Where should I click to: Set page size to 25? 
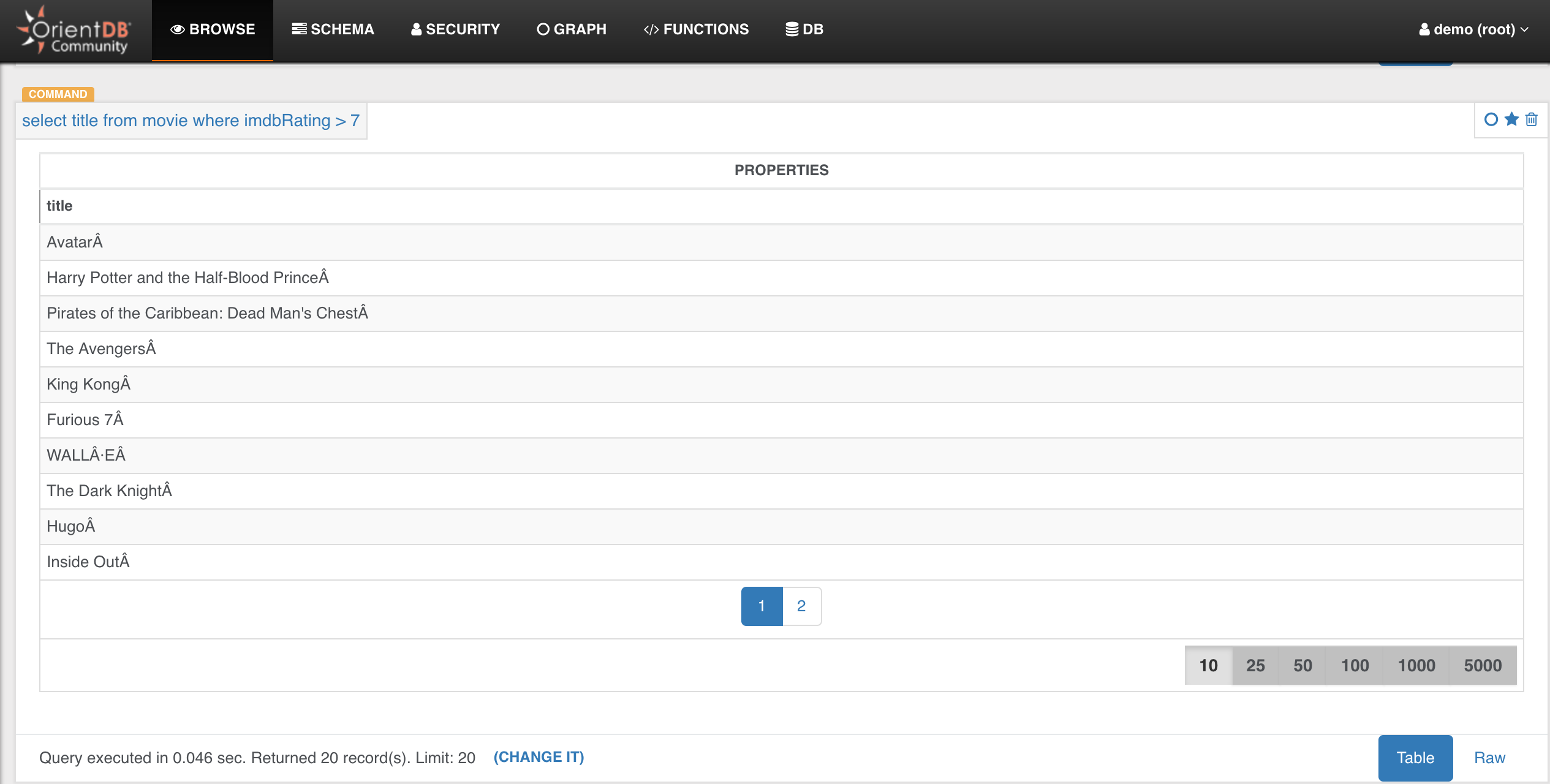pyautogui.click(x=1255, y=665)
